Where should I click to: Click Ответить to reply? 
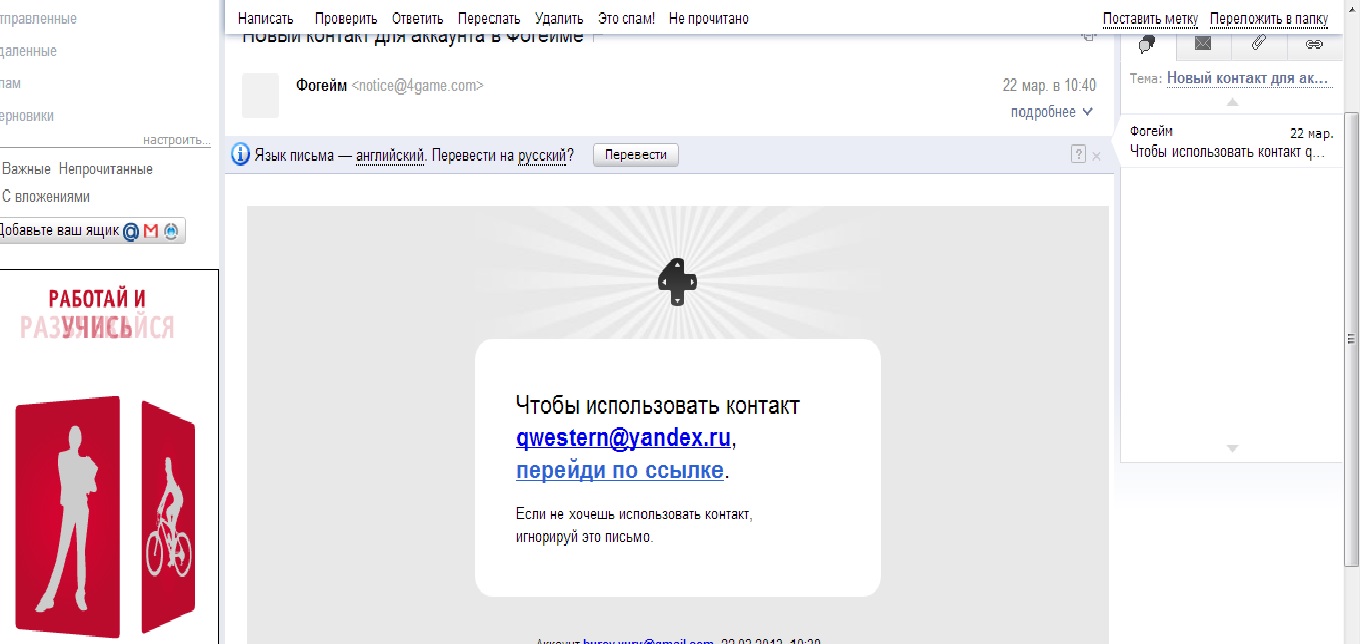(x=418, y=19)
